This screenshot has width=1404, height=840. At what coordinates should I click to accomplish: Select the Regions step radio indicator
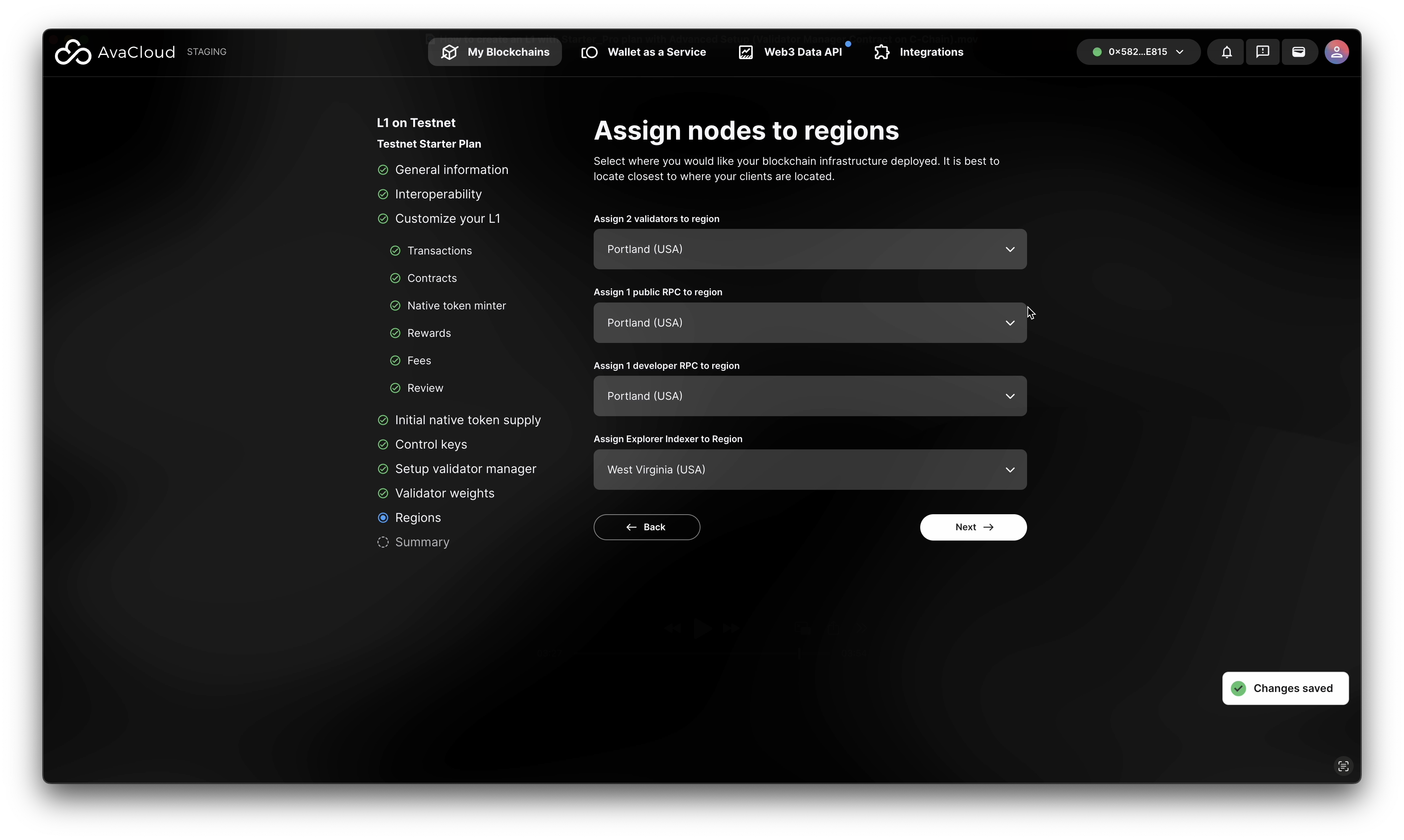[383, 517]
